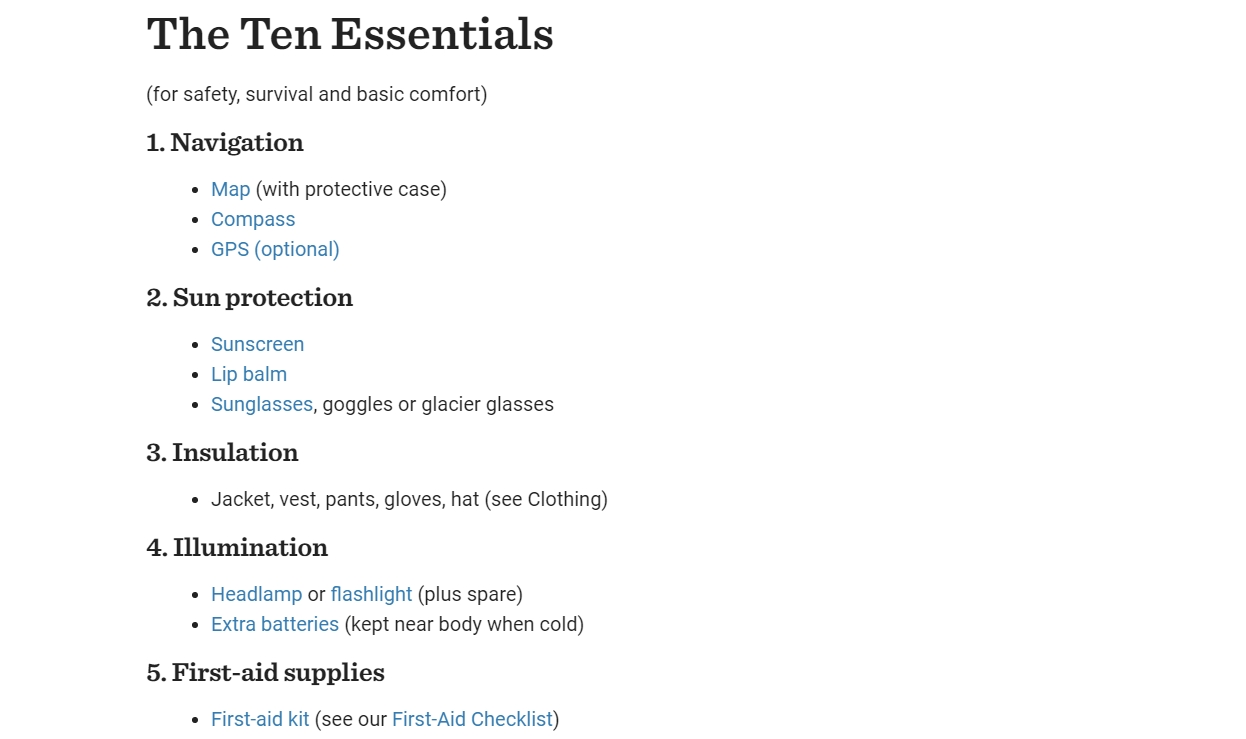Click the Compass link

253,219
